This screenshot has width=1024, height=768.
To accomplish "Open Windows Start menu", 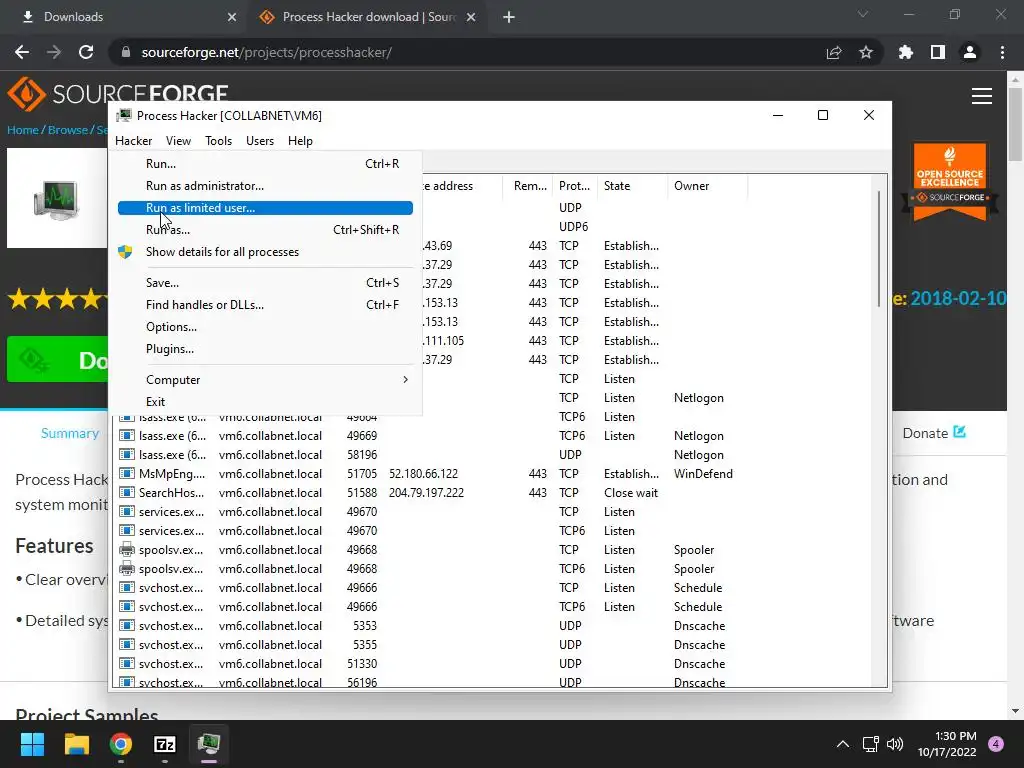I will [32, 744].
